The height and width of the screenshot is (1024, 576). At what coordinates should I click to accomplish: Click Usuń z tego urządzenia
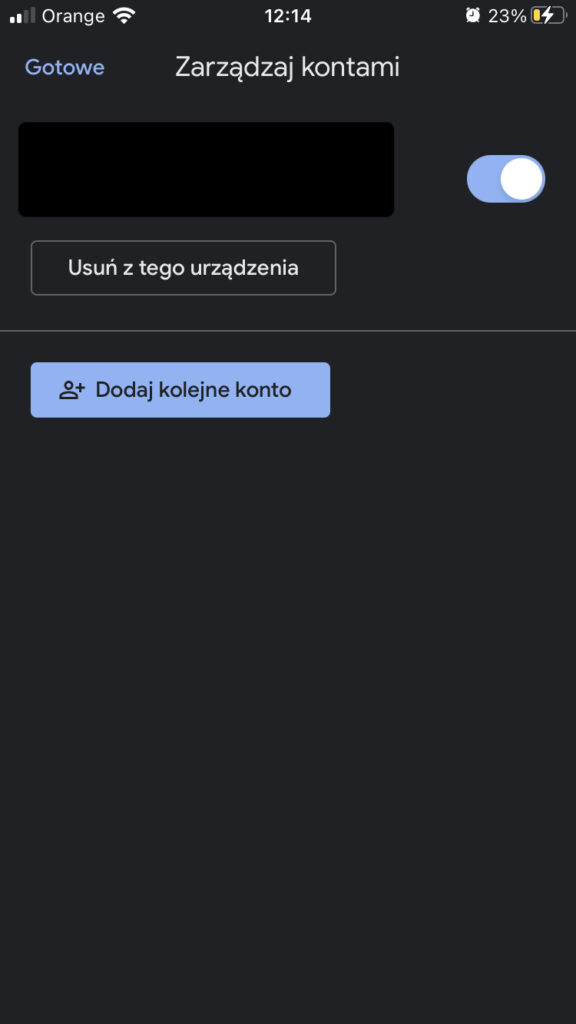click(183, 267)
